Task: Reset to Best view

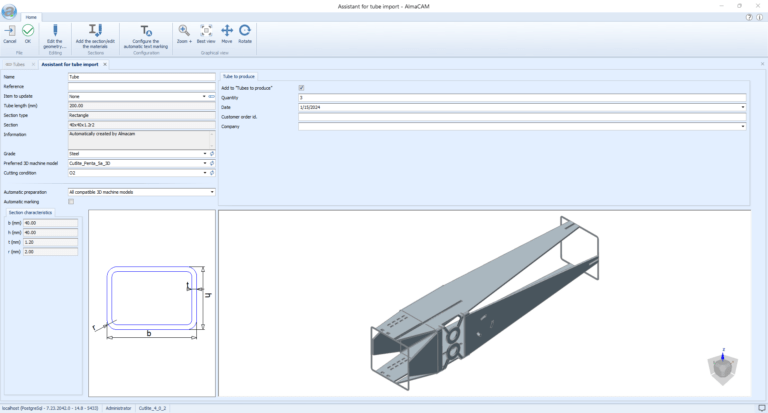Action: click(x=206, y=32)
